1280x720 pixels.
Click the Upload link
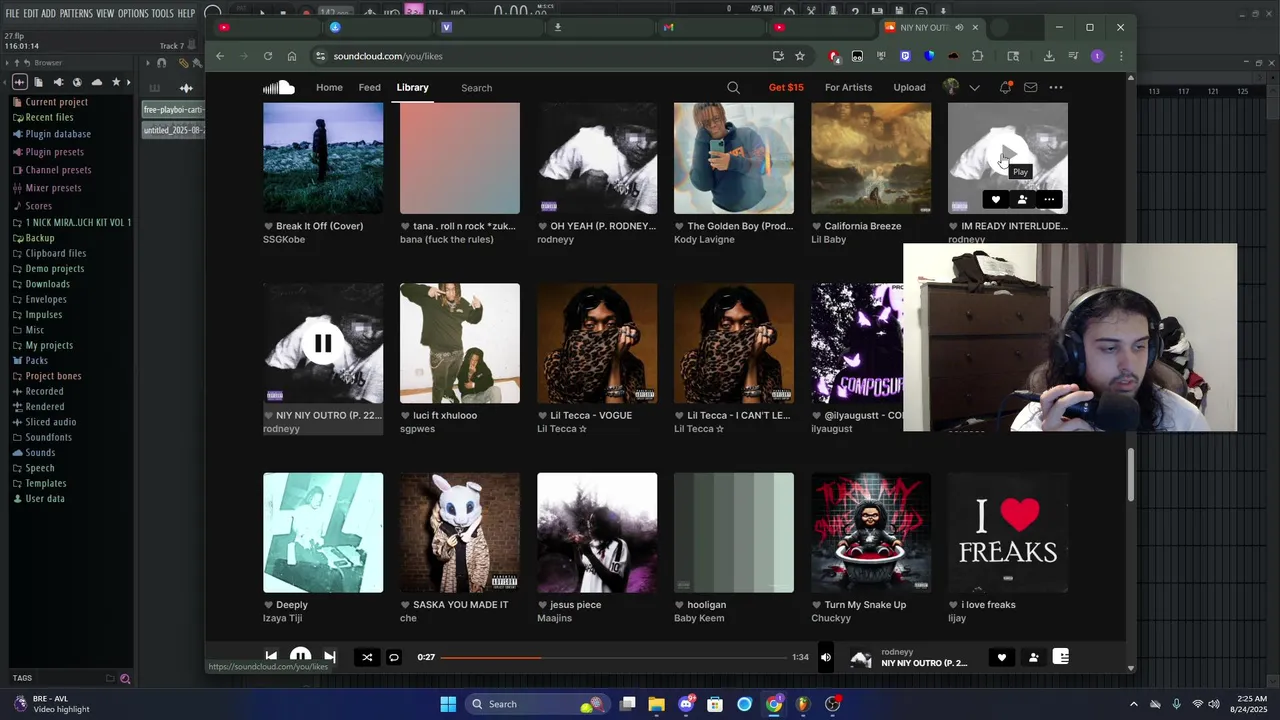[909, 87]
